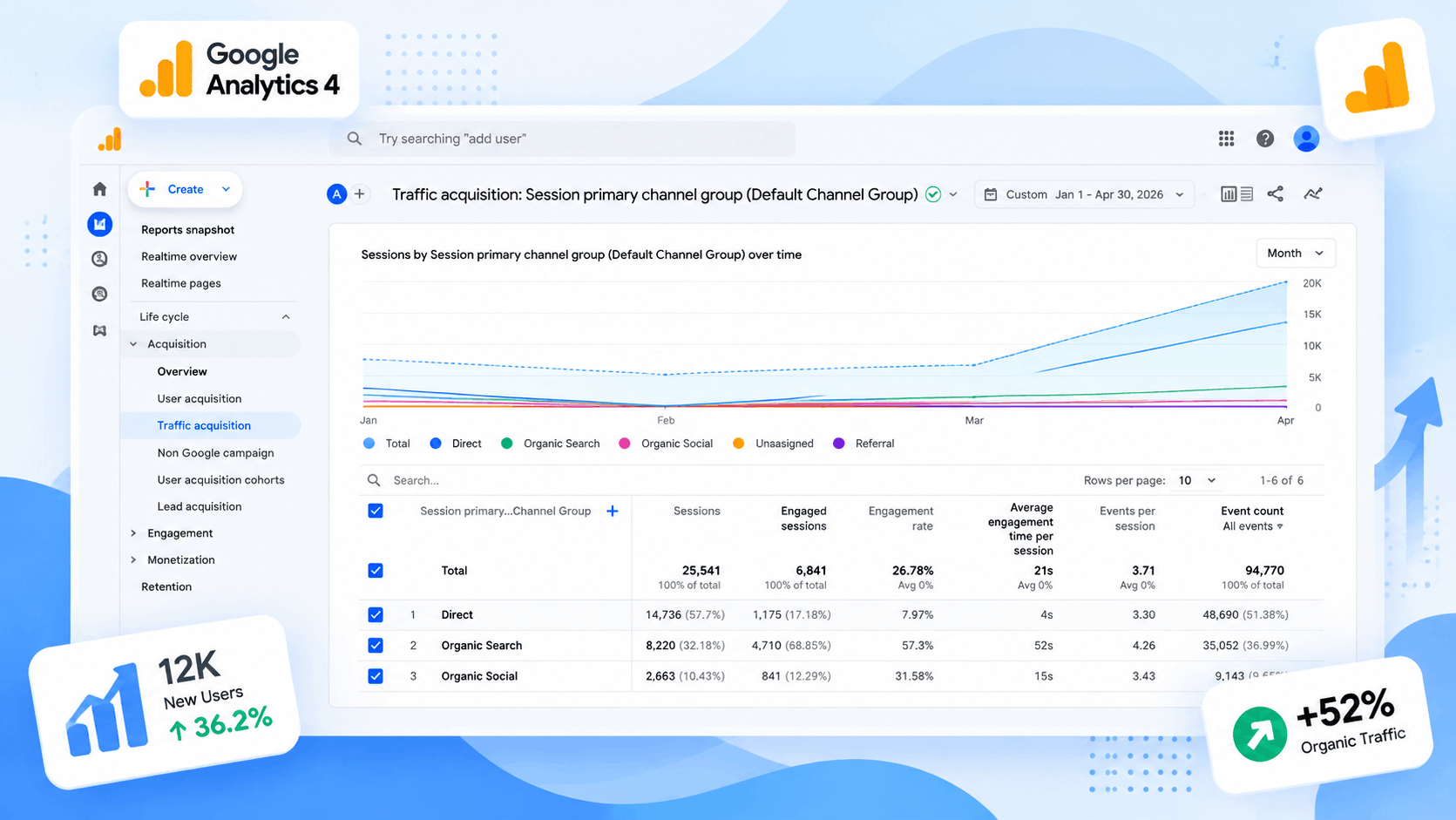Open the Event count All events dropdown
The width and height of the screenshot is (1456, 820).
point(1252,526)
